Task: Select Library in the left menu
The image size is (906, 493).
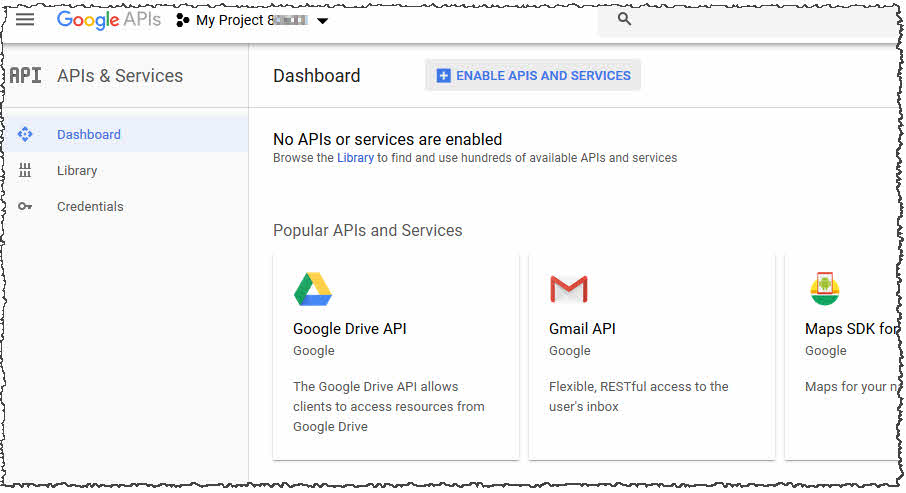Action: [x=77, y=171]
